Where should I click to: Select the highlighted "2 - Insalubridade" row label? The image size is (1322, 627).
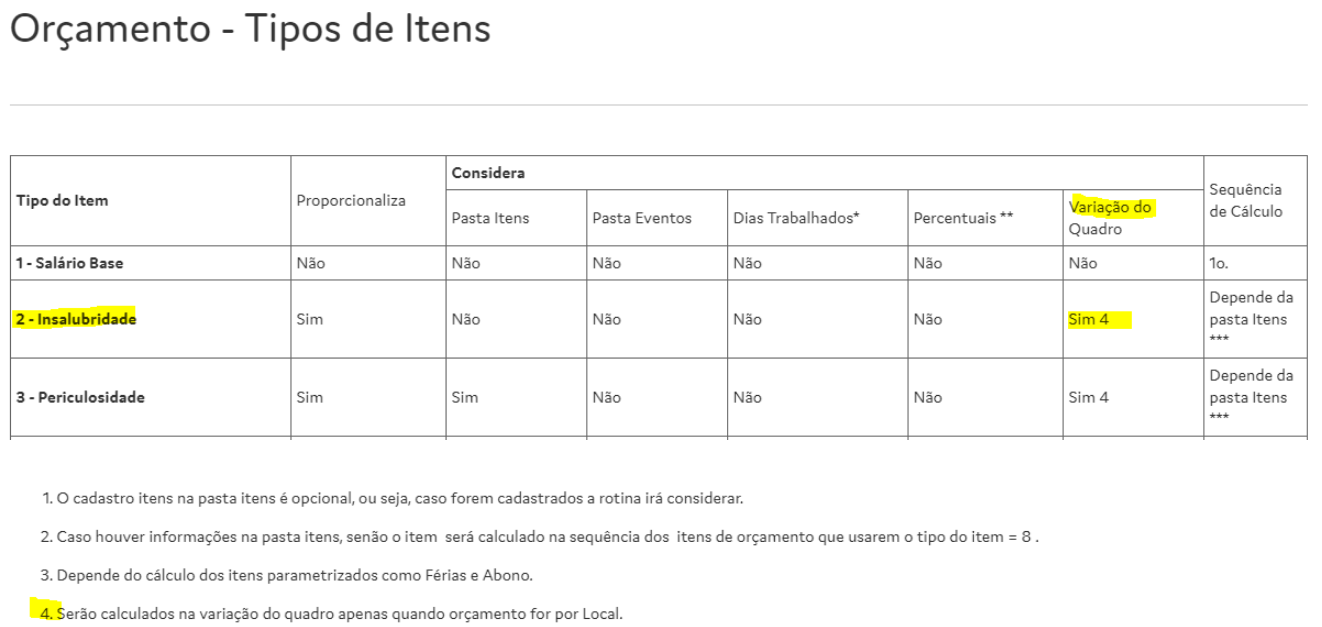click(76, 320)
